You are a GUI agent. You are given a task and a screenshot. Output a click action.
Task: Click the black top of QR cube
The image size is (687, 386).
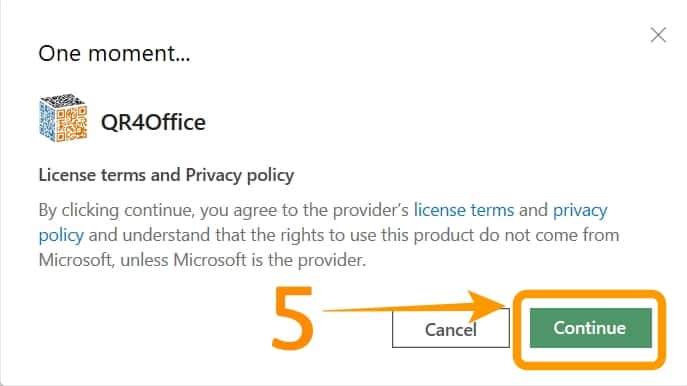click(x=62, y=101)
